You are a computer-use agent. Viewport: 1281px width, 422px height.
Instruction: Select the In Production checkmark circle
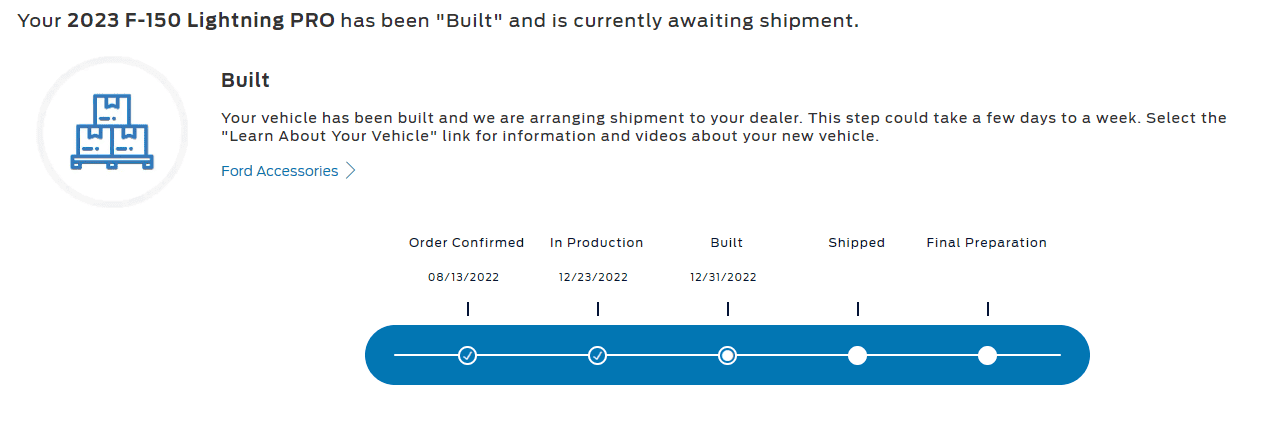click(x=597, y=355)
